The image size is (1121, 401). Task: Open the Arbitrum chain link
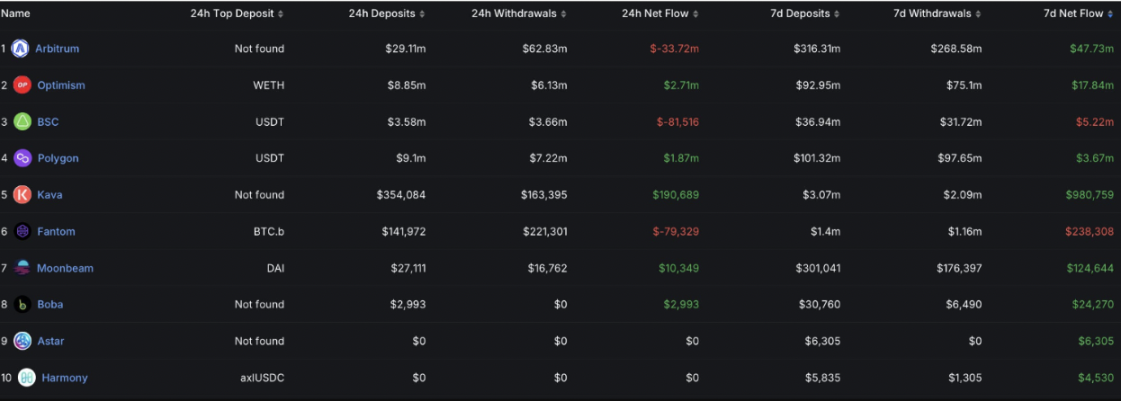tap(57, 49)
